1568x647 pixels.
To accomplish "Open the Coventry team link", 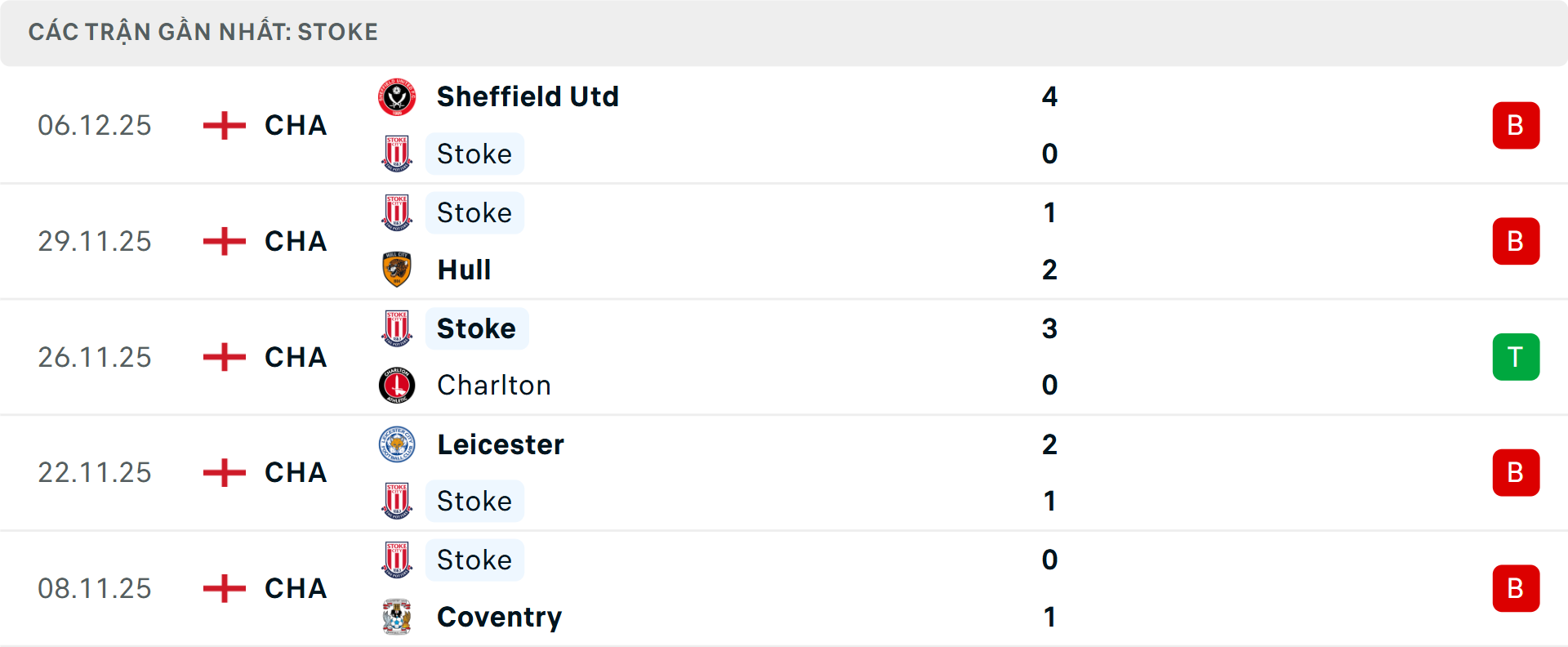I will [499, 617].
